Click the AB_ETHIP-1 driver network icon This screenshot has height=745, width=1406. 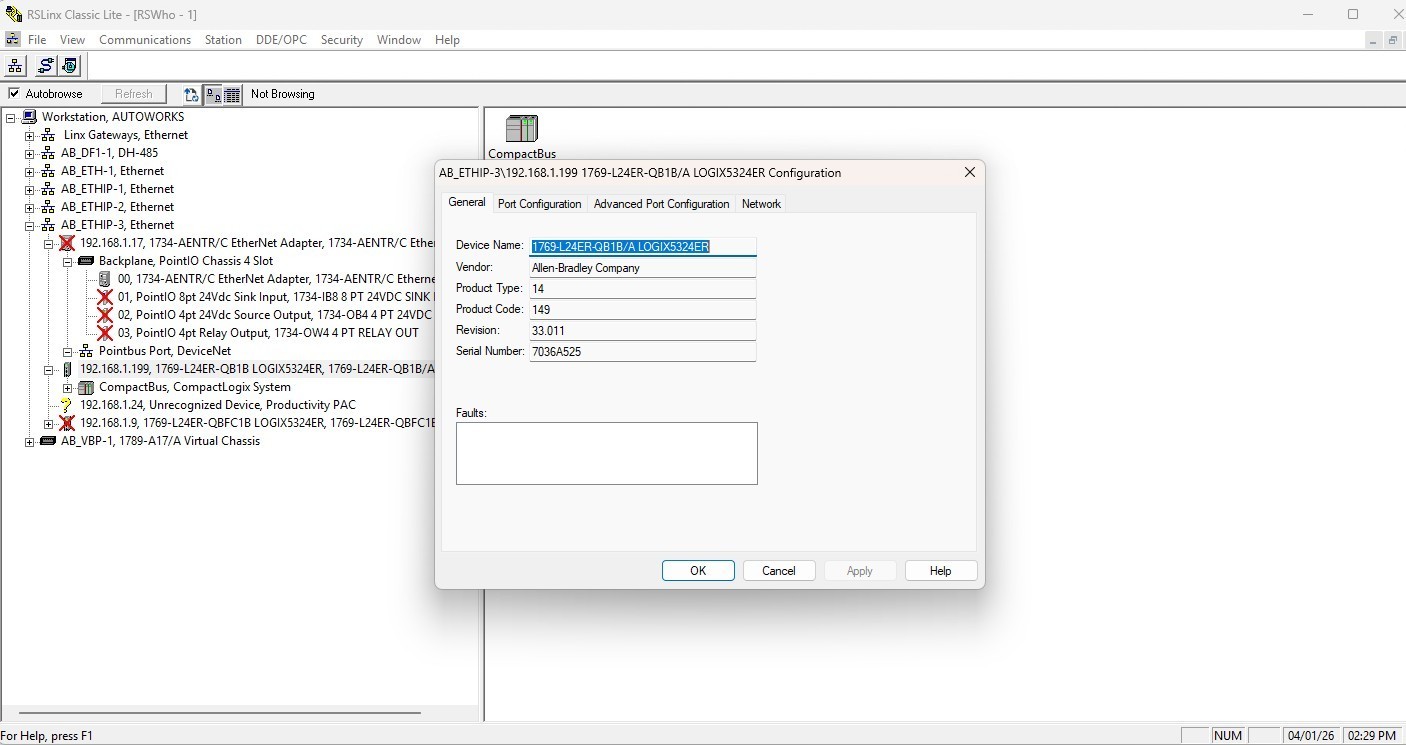(48, 189)
